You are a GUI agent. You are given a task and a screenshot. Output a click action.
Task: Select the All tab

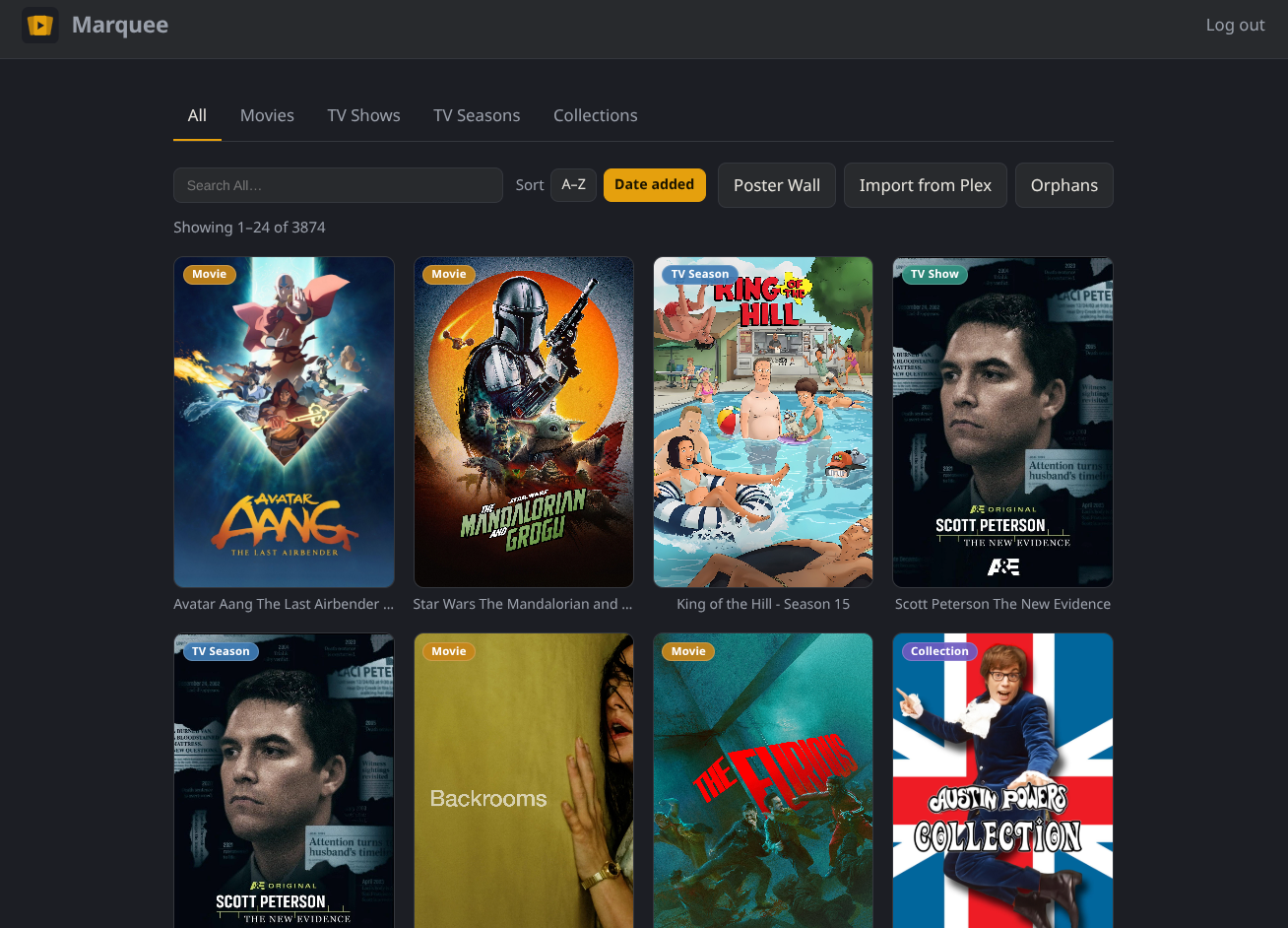(x=197, y=115)
